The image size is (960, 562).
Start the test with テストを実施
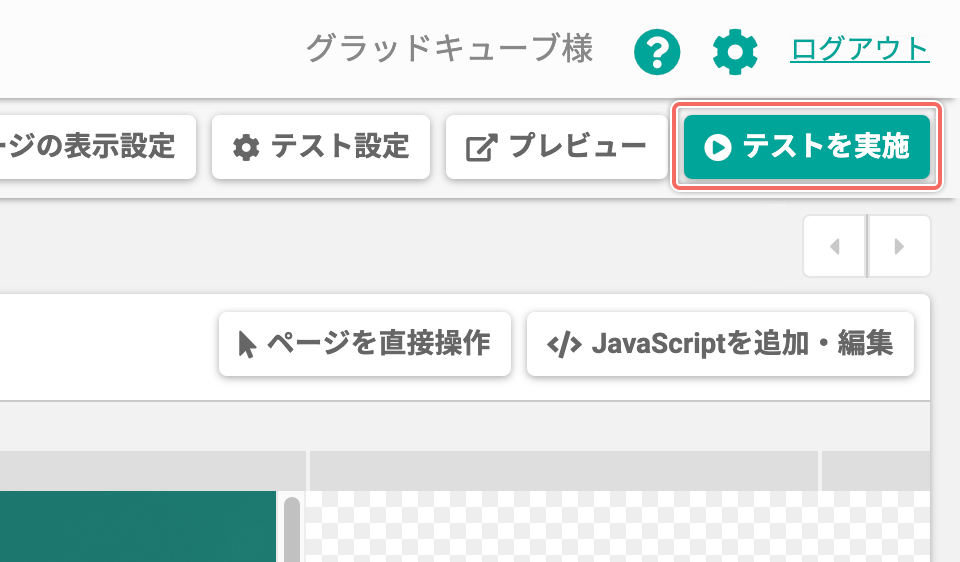pos(807,147)
